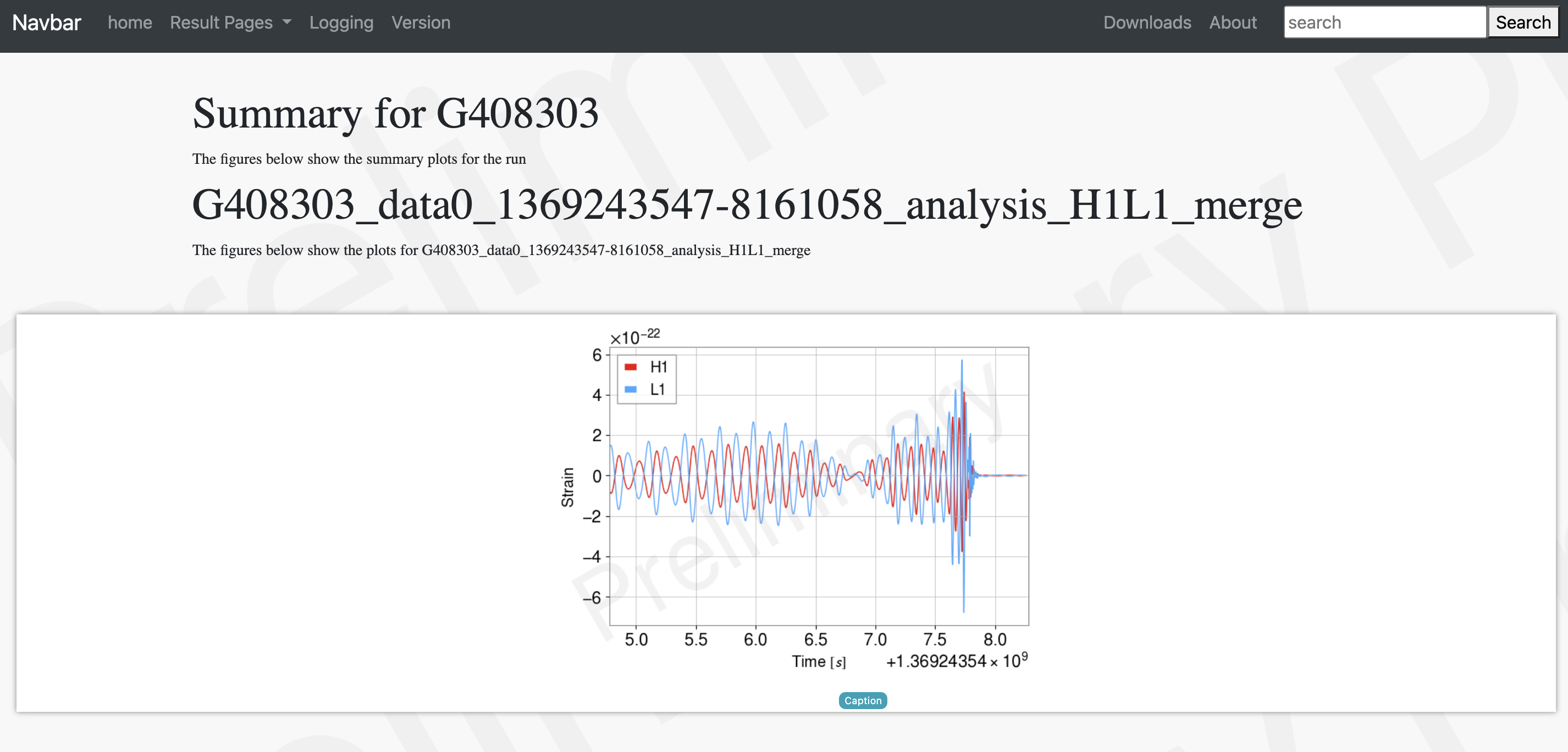Click the G408303_data0 analysis H1L1_merge heading
1568x752 pixels.
747,204
